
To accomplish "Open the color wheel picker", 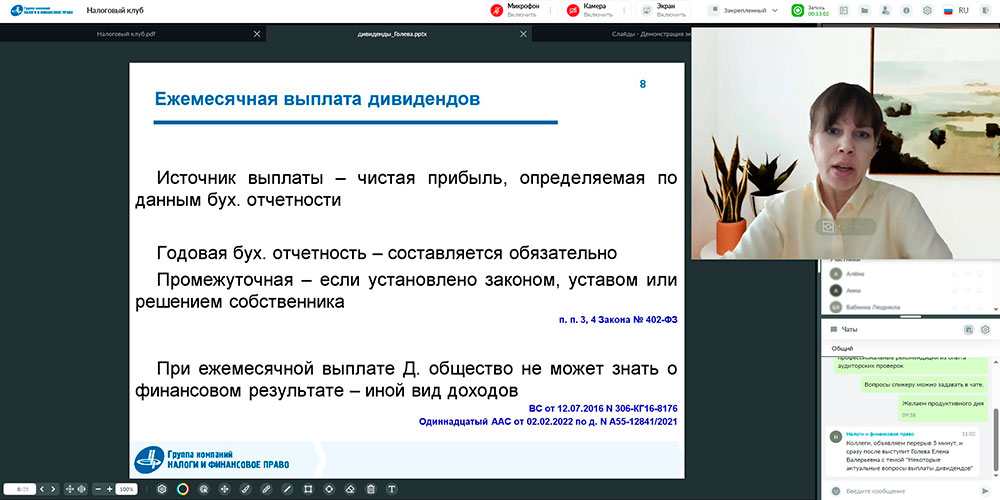I will (182, 489).
